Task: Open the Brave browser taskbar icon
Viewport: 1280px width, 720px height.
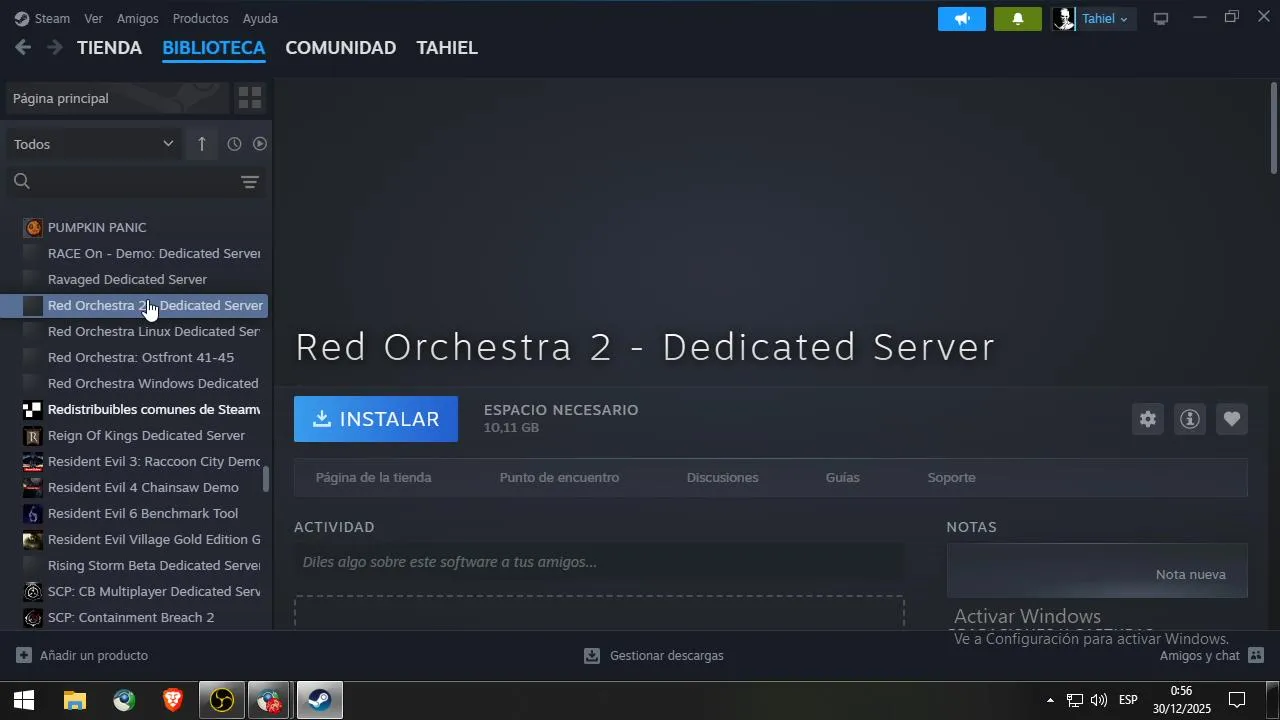Action: 173,700
